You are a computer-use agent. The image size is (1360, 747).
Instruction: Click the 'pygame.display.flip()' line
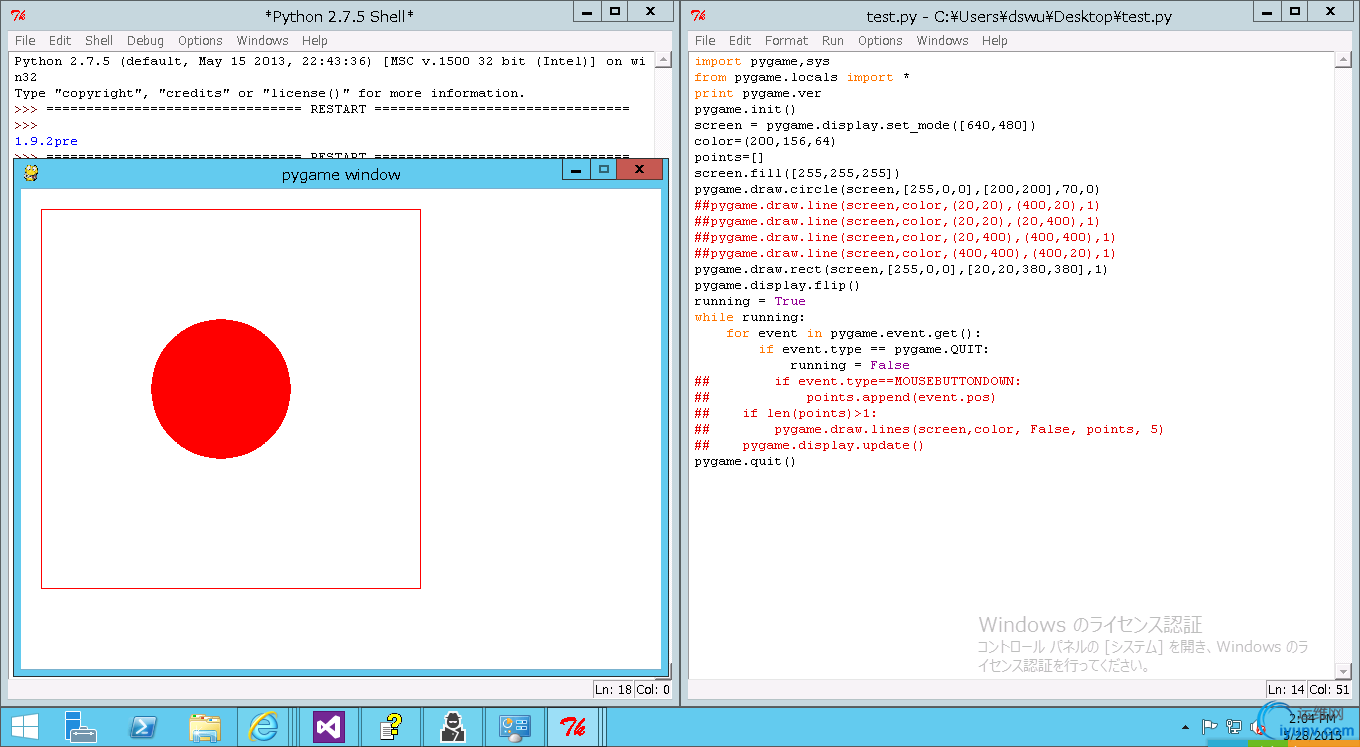tap(777, 285)
